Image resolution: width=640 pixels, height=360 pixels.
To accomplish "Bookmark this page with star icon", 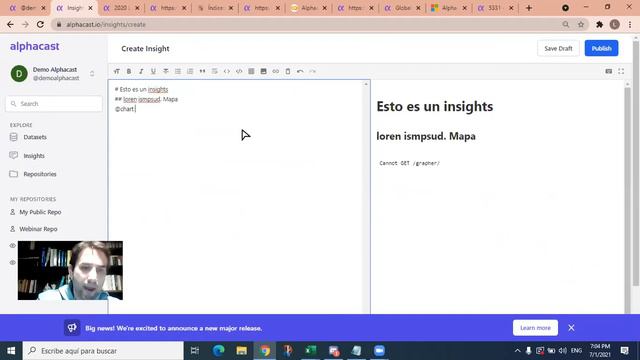I will pos(580,24).
